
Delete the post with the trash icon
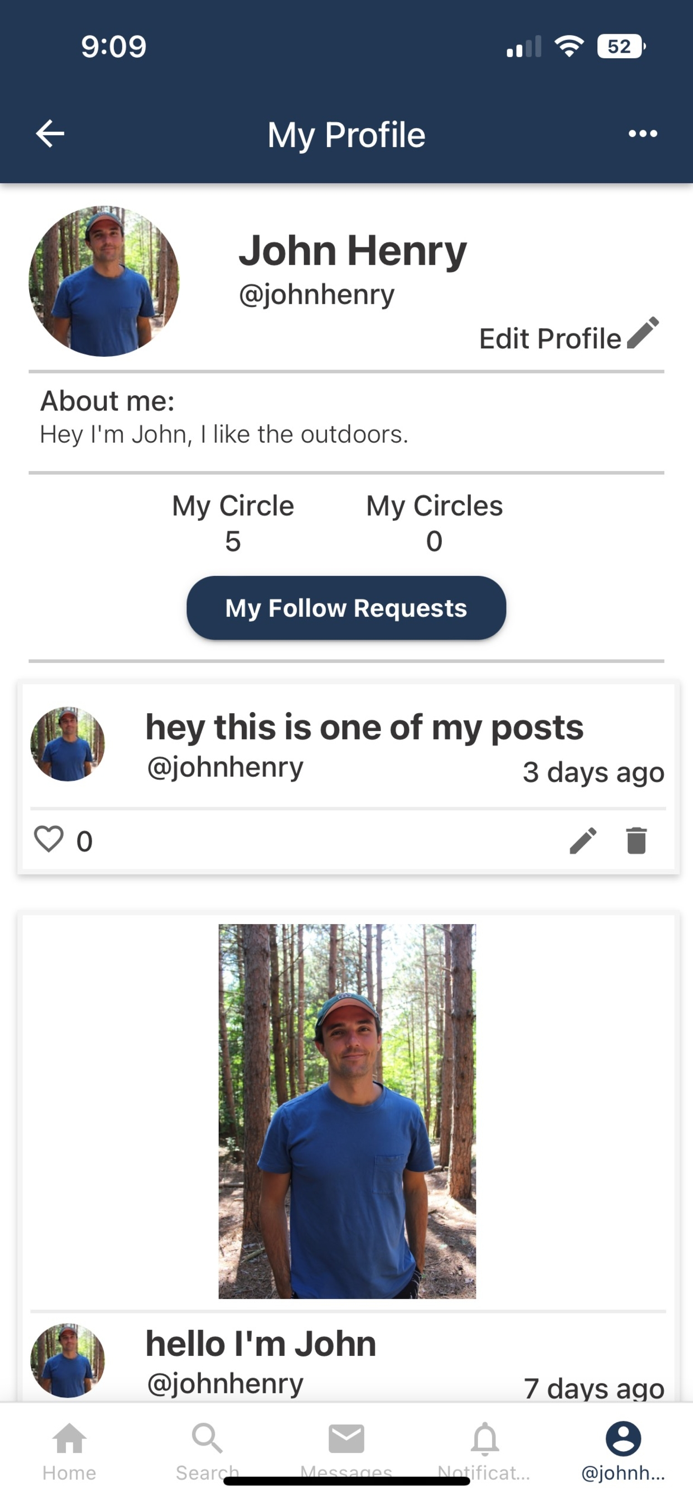click(637, 841)
